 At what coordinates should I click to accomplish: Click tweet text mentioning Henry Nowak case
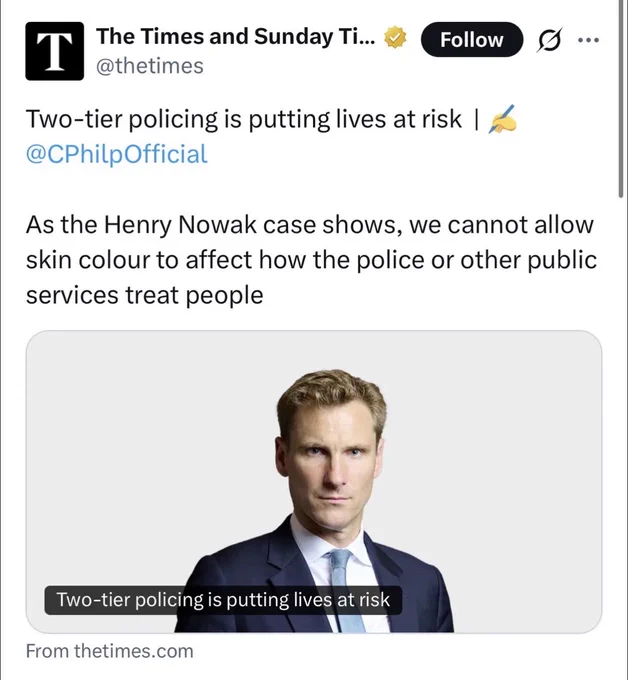click(x=310, y=226)
